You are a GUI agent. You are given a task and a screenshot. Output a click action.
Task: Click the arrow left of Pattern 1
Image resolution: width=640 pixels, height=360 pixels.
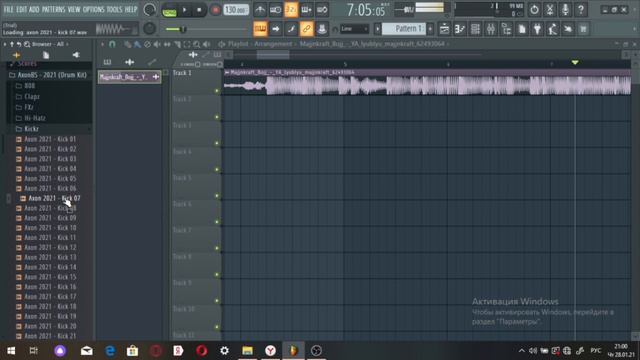(378, 29)
